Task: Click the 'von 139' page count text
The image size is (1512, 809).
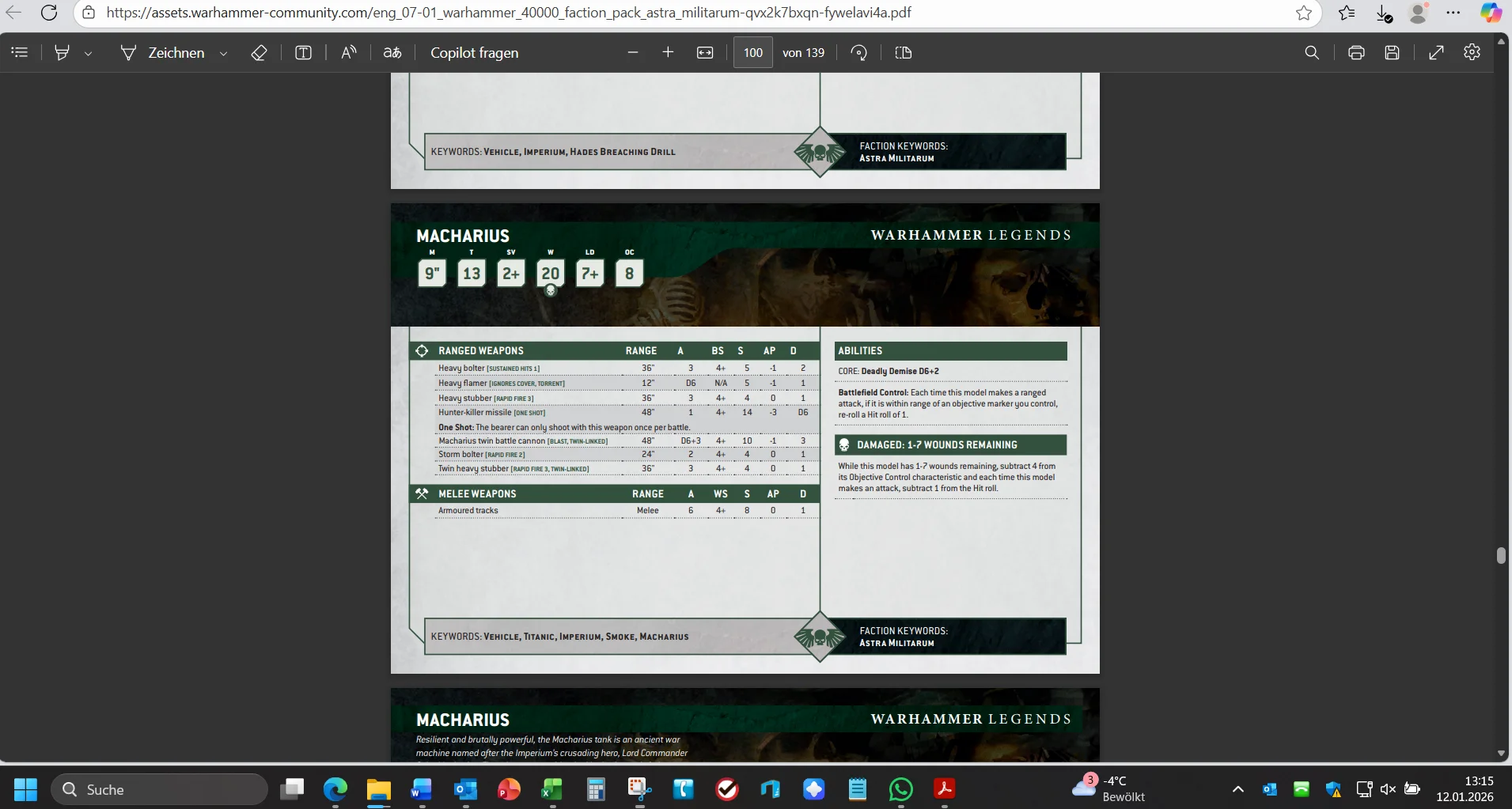Action: 803,52
